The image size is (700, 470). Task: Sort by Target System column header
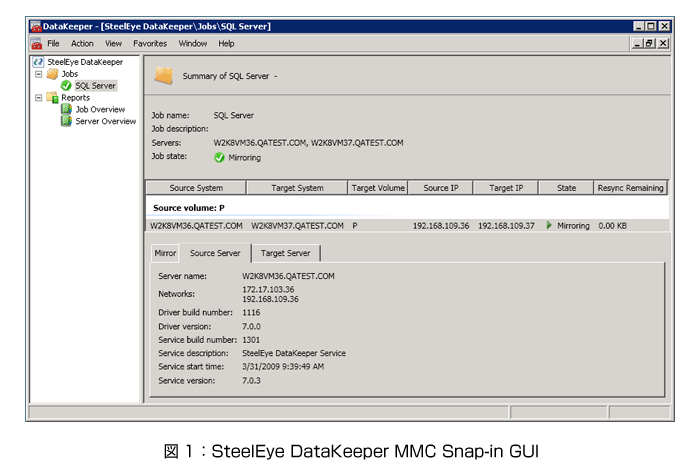pos(297,188)
